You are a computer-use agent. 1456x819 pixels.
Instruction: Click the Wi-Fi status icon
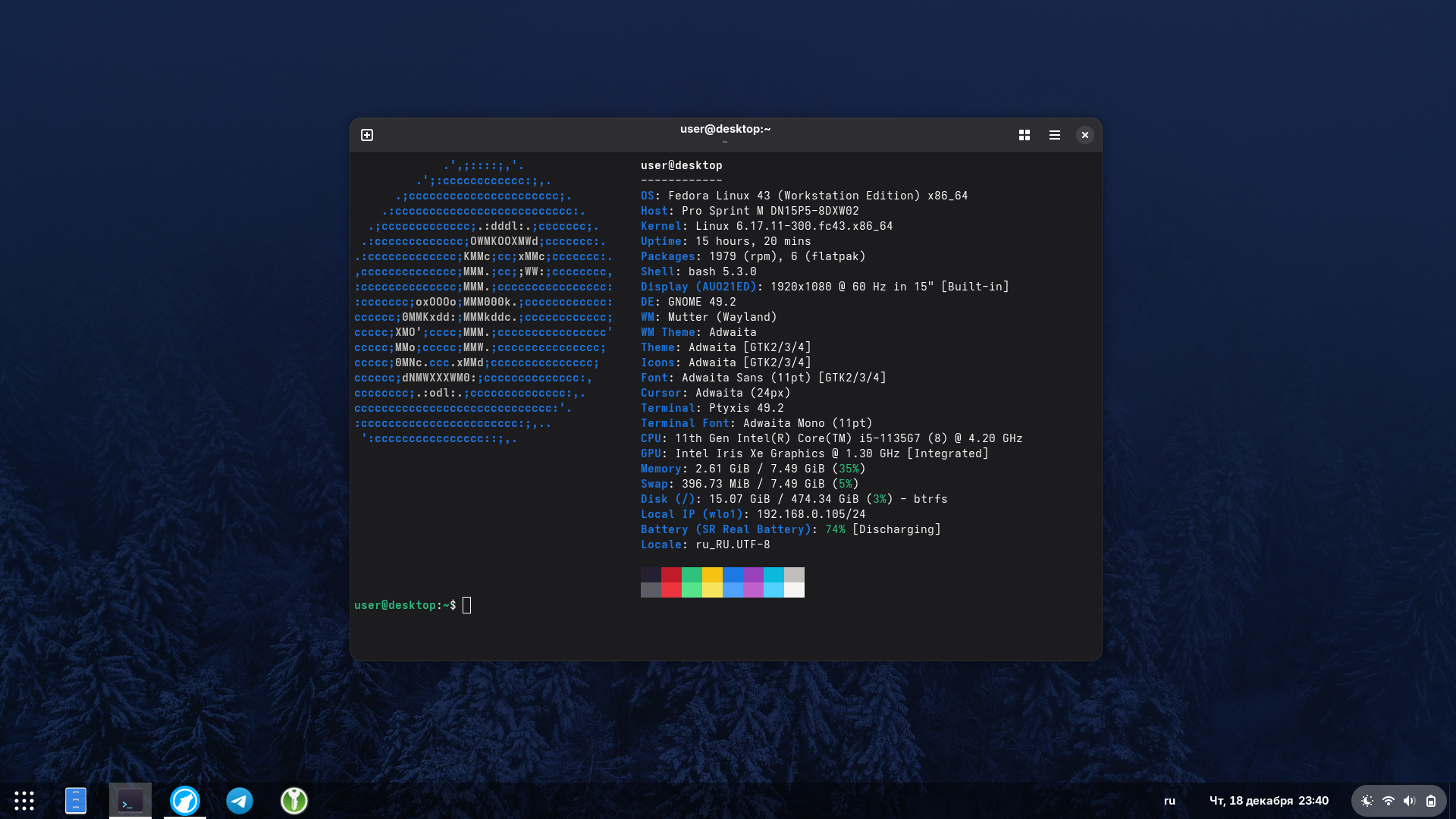point(1388,801)
